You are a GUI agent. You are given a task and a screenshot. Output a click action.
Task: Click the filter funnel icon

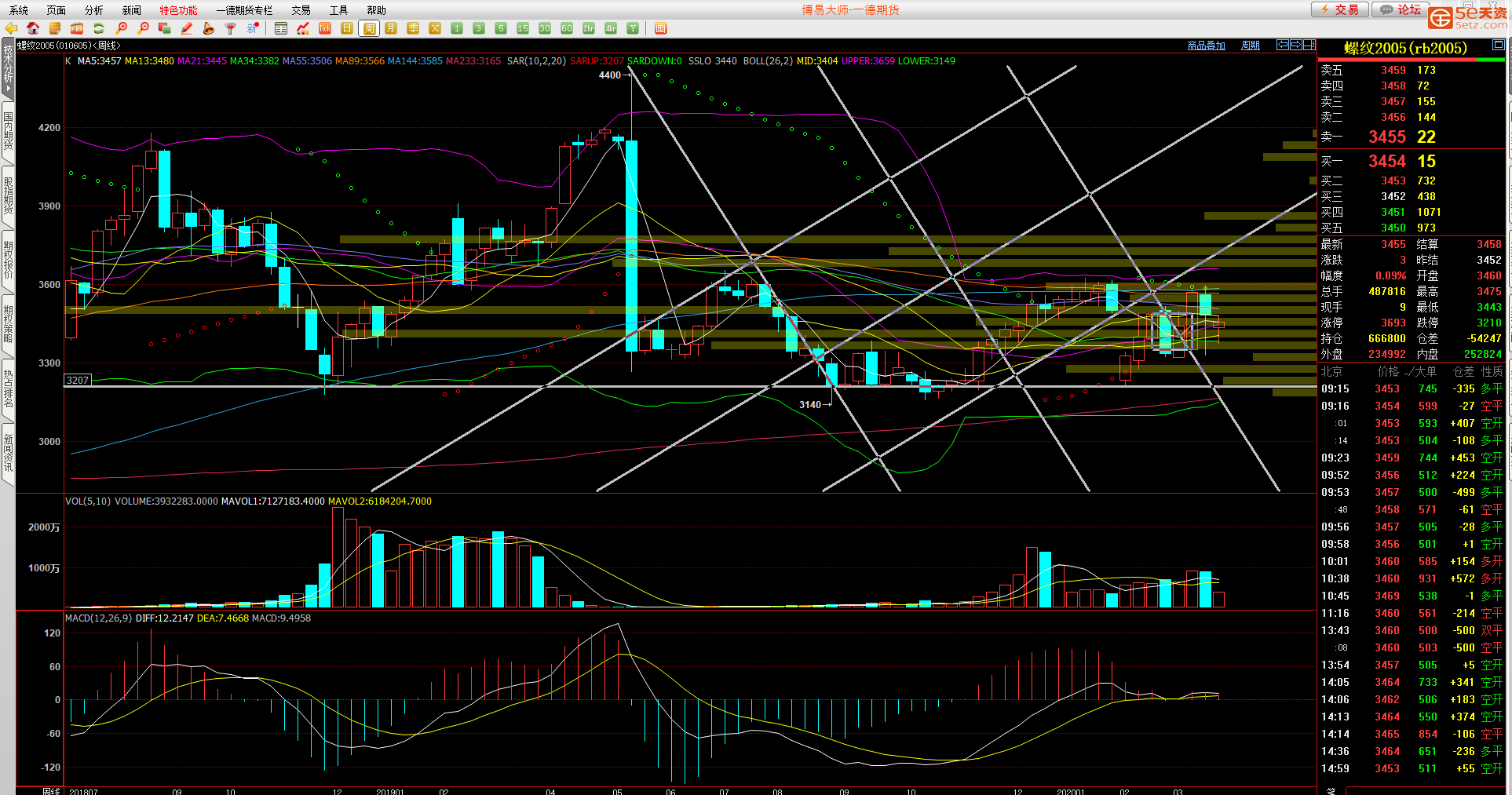coord(230,28)
